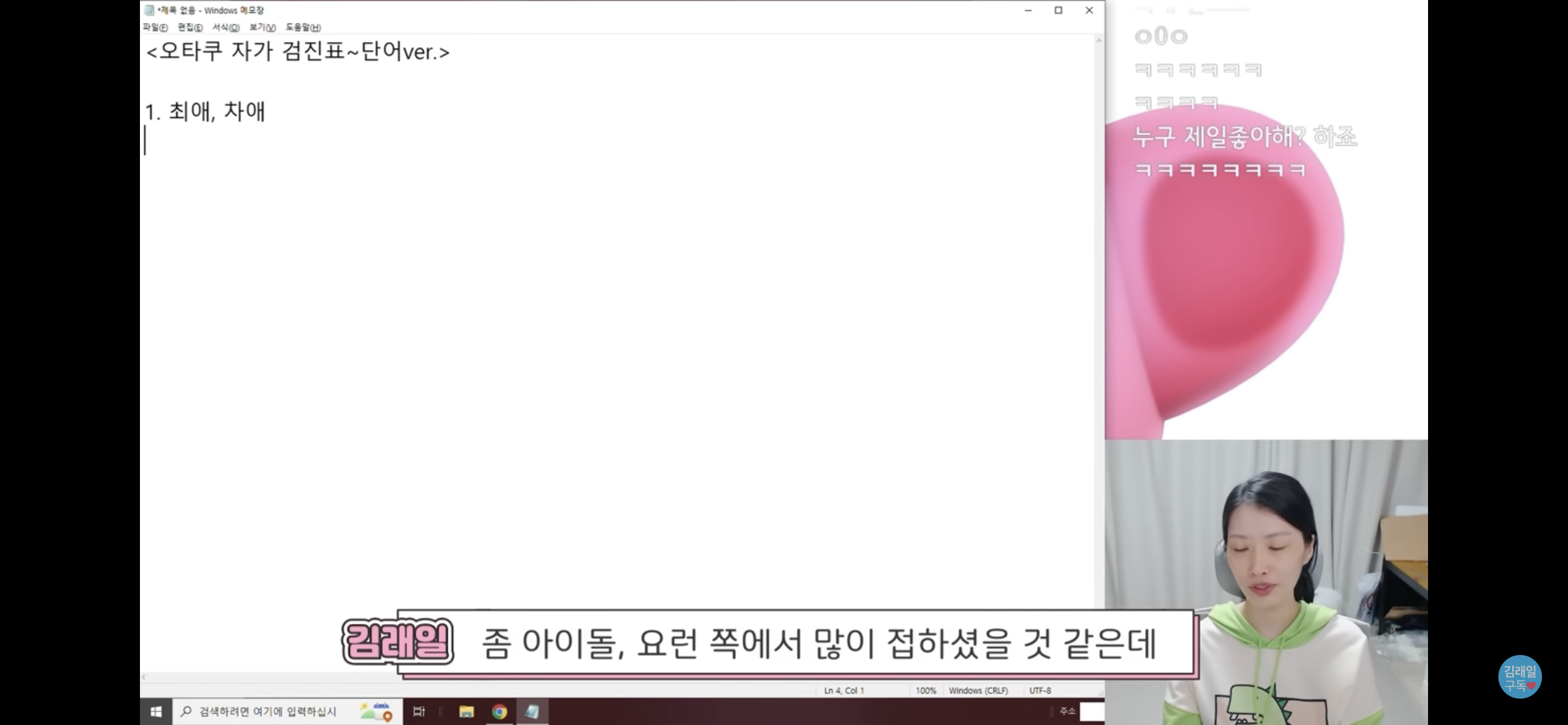
Task: Open the 도움말(H) menu
Action: point(303,27)
